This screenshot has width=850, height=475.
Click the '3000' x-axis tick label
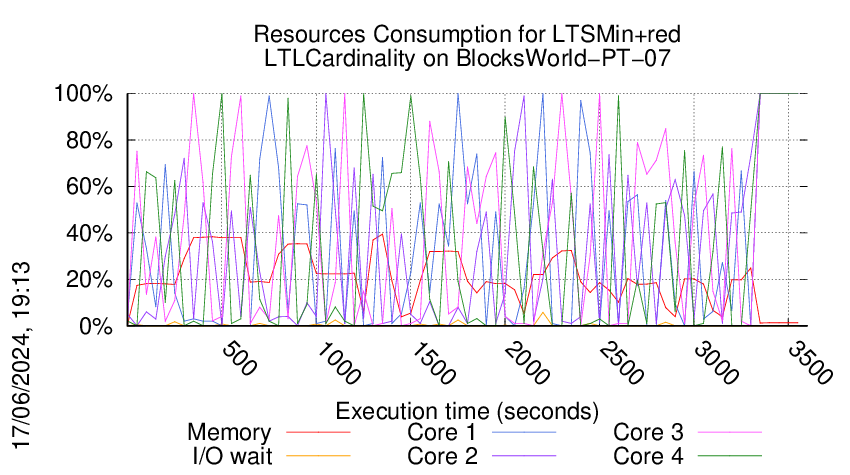click(x=716, y=363)
